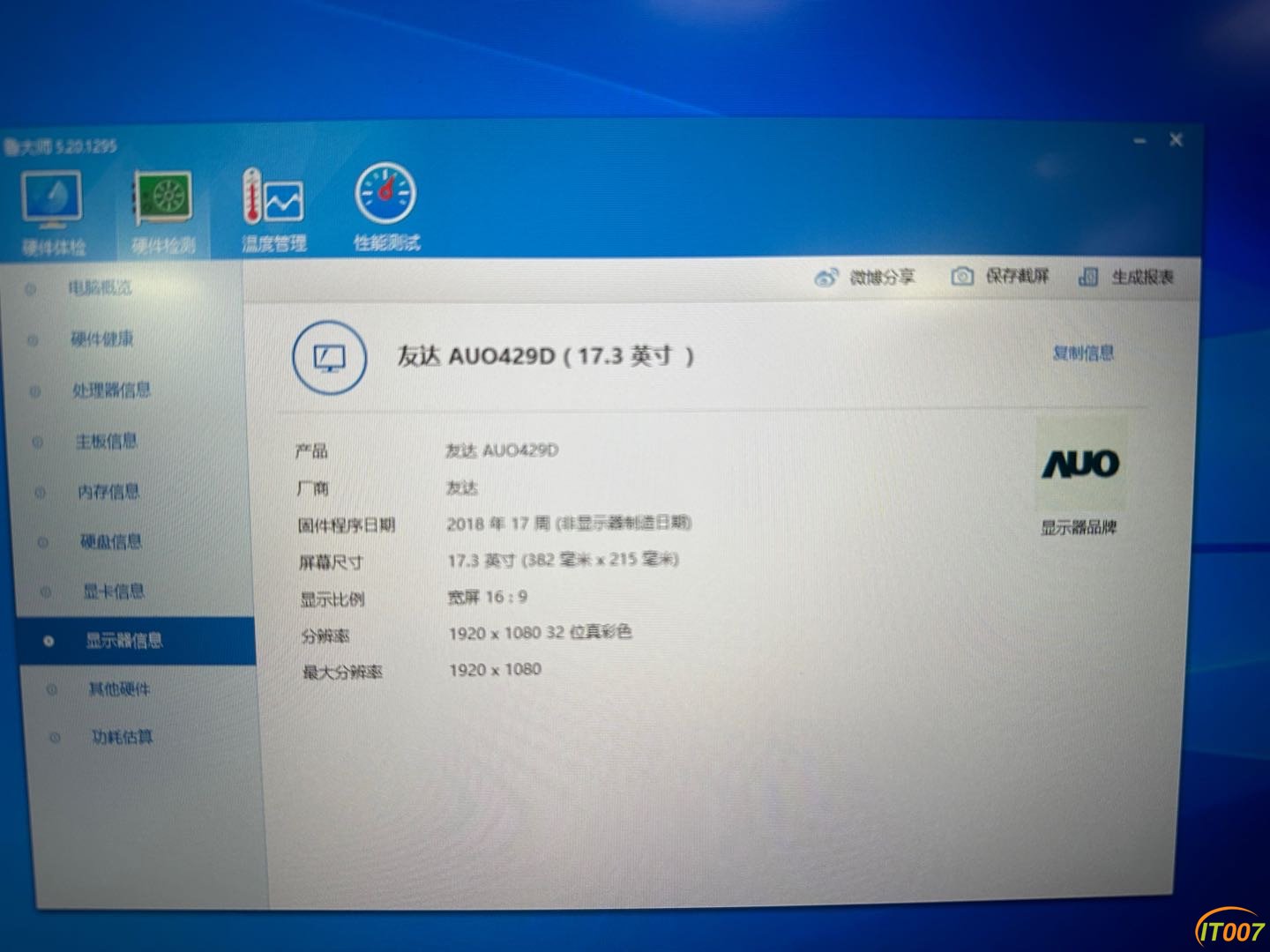Click the AUO brand logo
The image size is (1270, 952).
pyautogui.click(x=1081, y=464)
